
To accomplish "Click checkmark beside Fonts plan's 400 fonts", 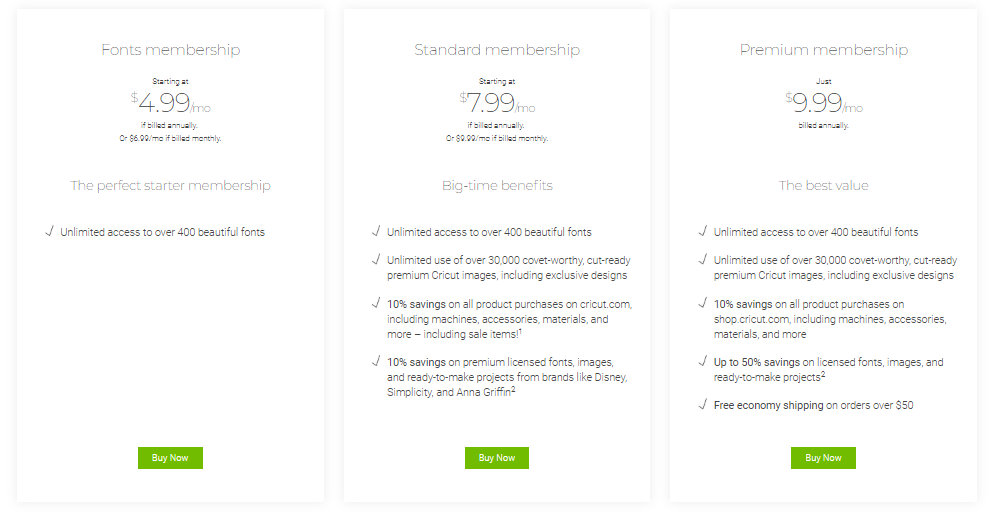I will (49, 231).
